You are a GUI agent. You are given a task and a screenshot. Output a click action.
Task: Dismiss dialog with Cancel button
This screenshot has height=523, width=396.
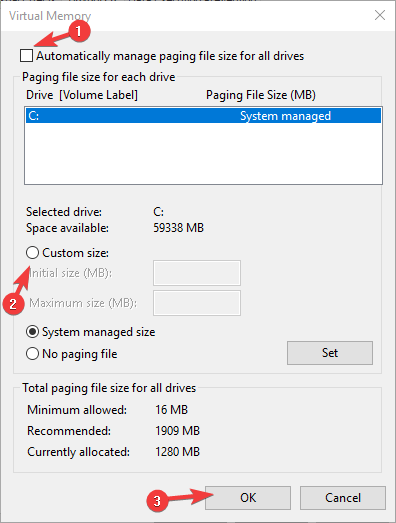coord(343,498)
